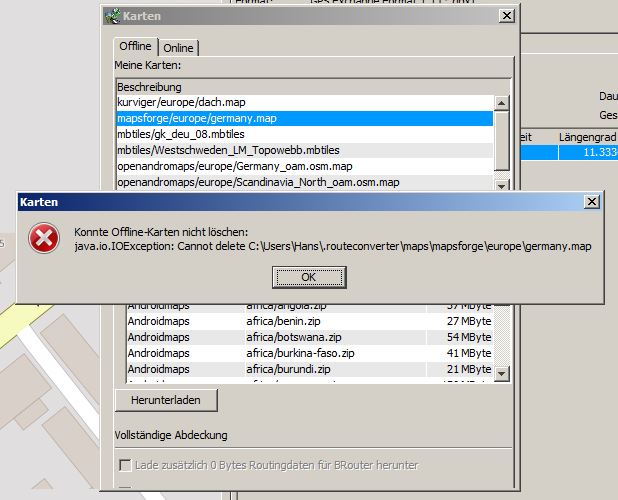The width and height of the screenshot is (618, 500).
Task: Click the red error icon
Action: [43, 238]
